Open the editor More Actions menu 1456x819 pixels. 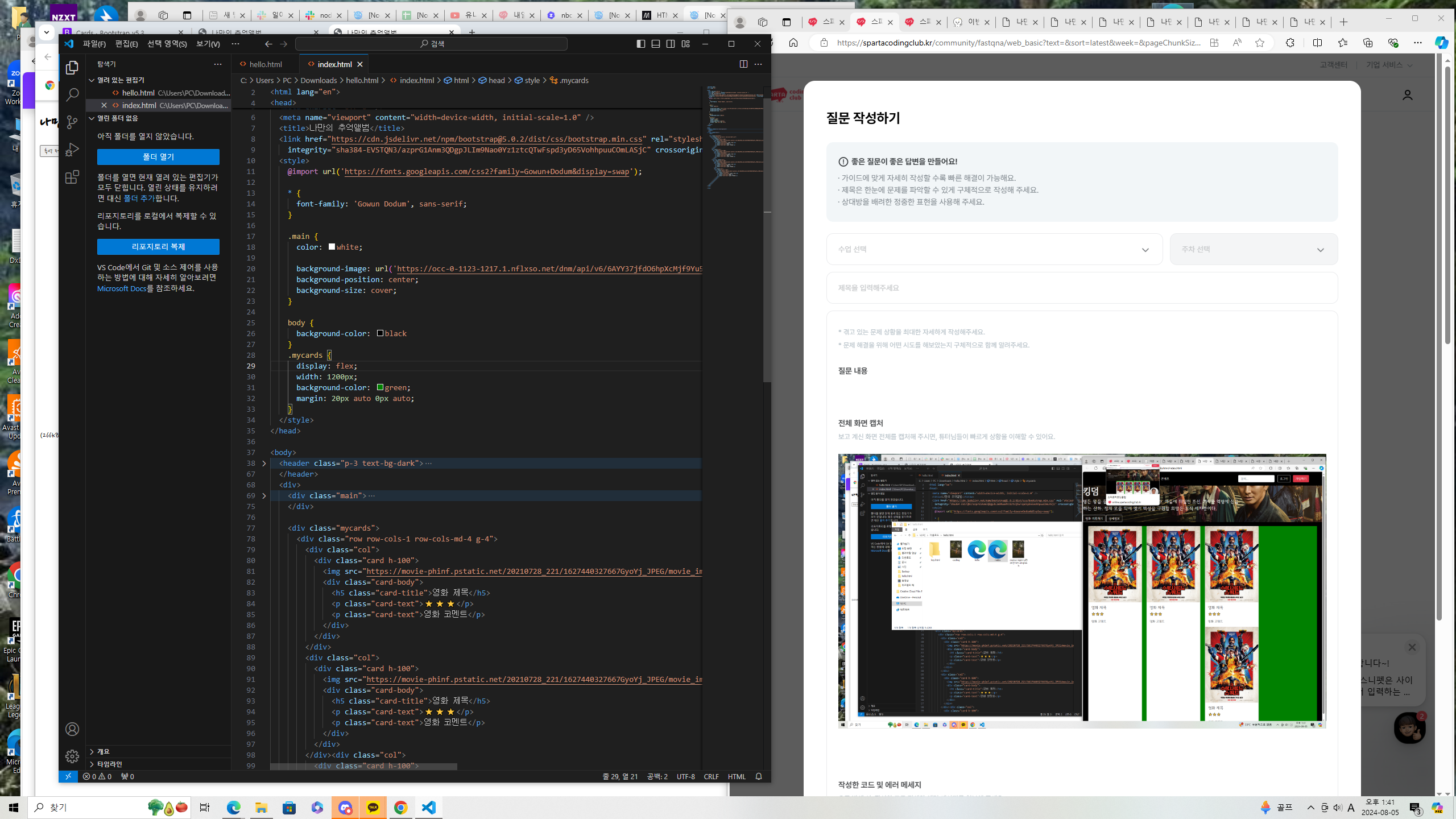coord(758,64)
